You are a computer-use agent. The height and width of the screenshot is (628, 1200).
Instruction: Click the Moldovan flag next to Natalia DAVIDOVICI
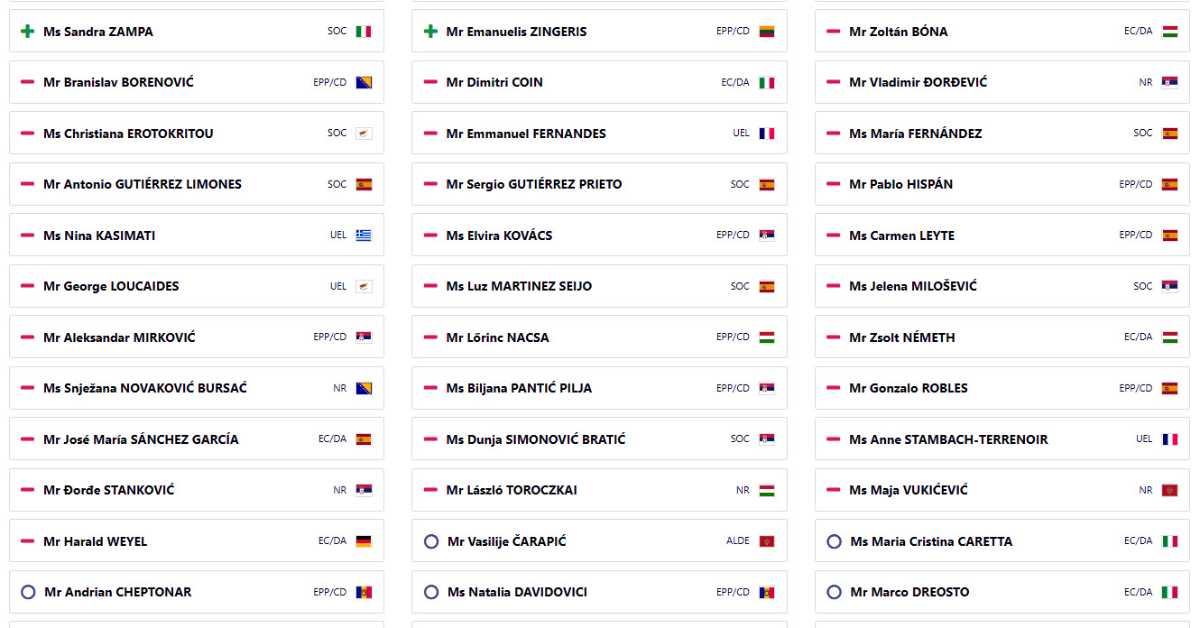click(767, 592)
